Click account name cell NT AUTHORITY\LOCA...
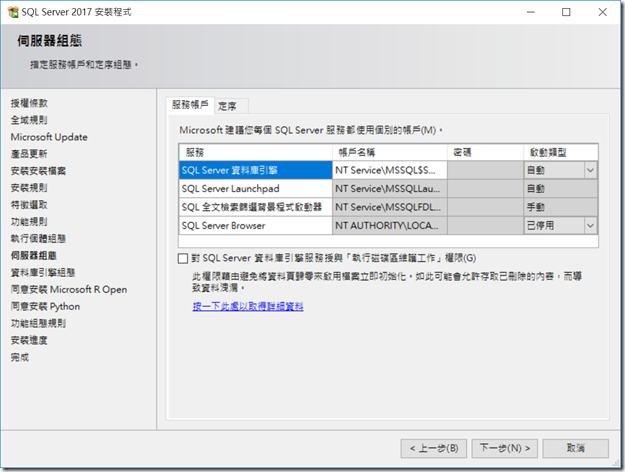 [x=389, y=226]
